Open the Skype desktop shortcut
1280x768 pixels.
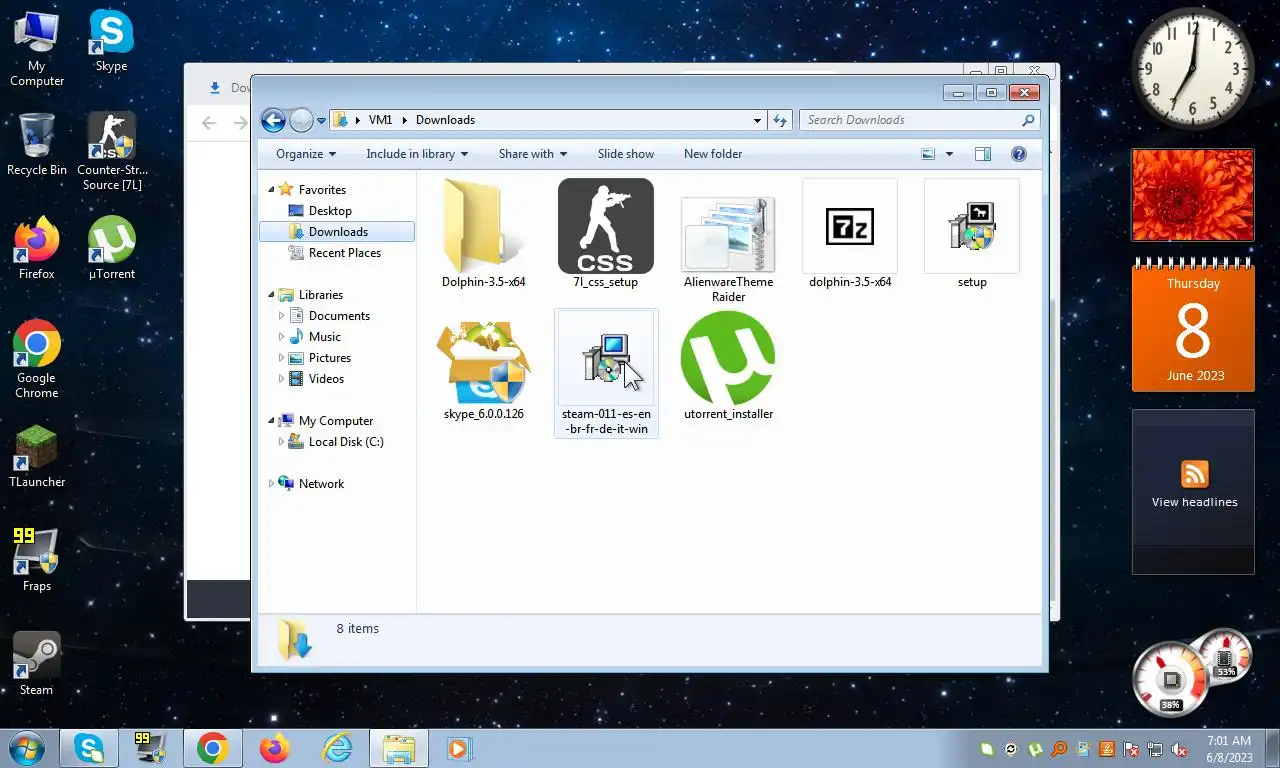pyautogui.click(x=111, y=41)
